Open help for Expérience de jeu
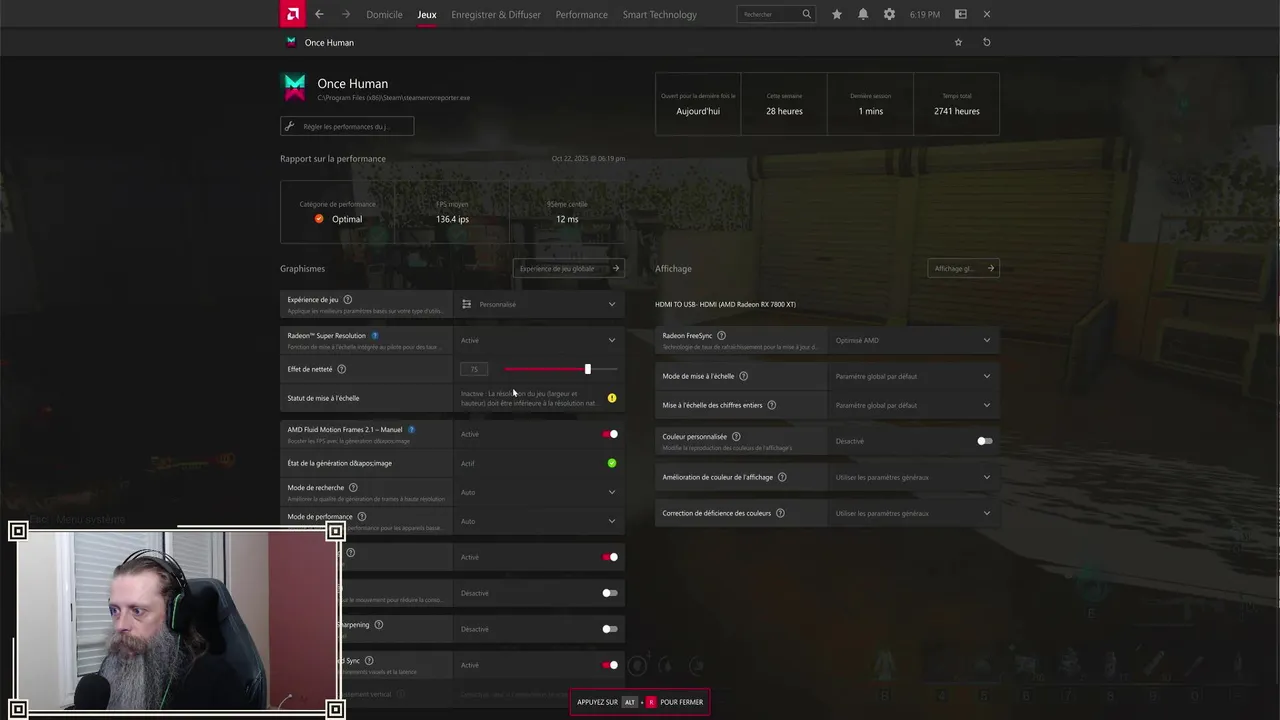Screen dimensions: 1280x720 (348, 299)
